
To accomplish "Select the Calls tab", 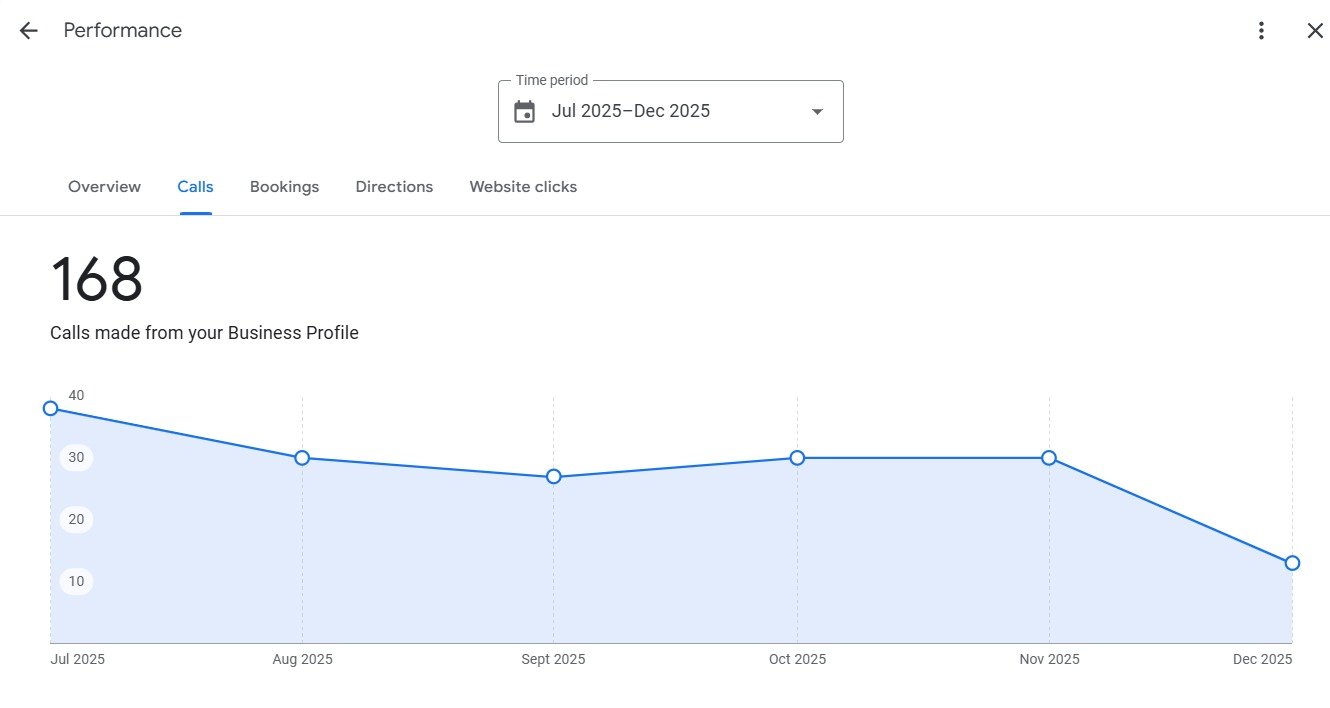I will click(x=195, y=187).
